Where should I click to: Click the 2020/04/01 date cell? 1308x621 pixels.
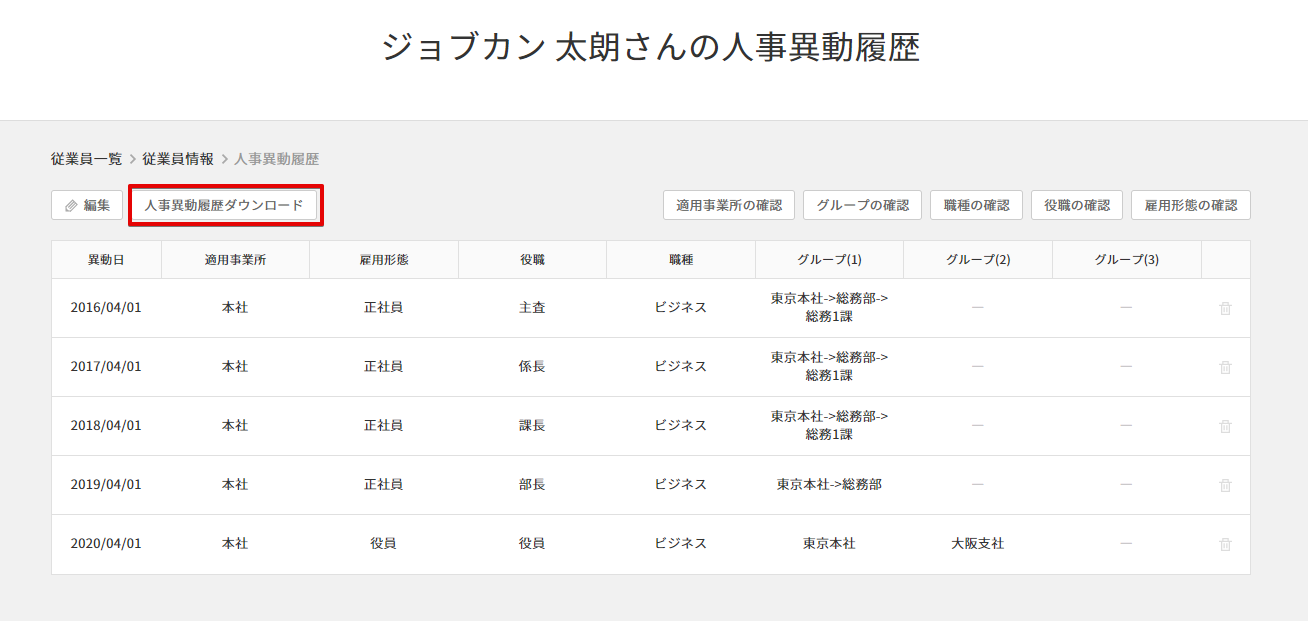(106, 544)
